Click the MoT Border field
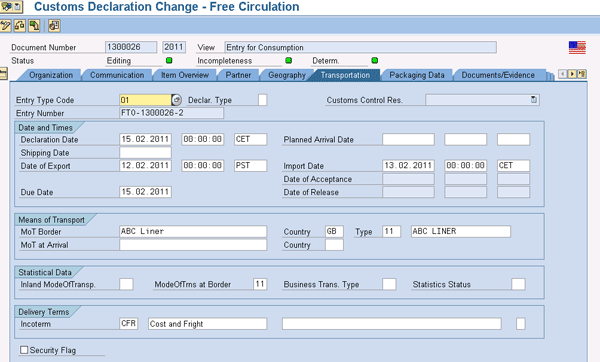The image size is (600, 362). [x=193, y=232]
